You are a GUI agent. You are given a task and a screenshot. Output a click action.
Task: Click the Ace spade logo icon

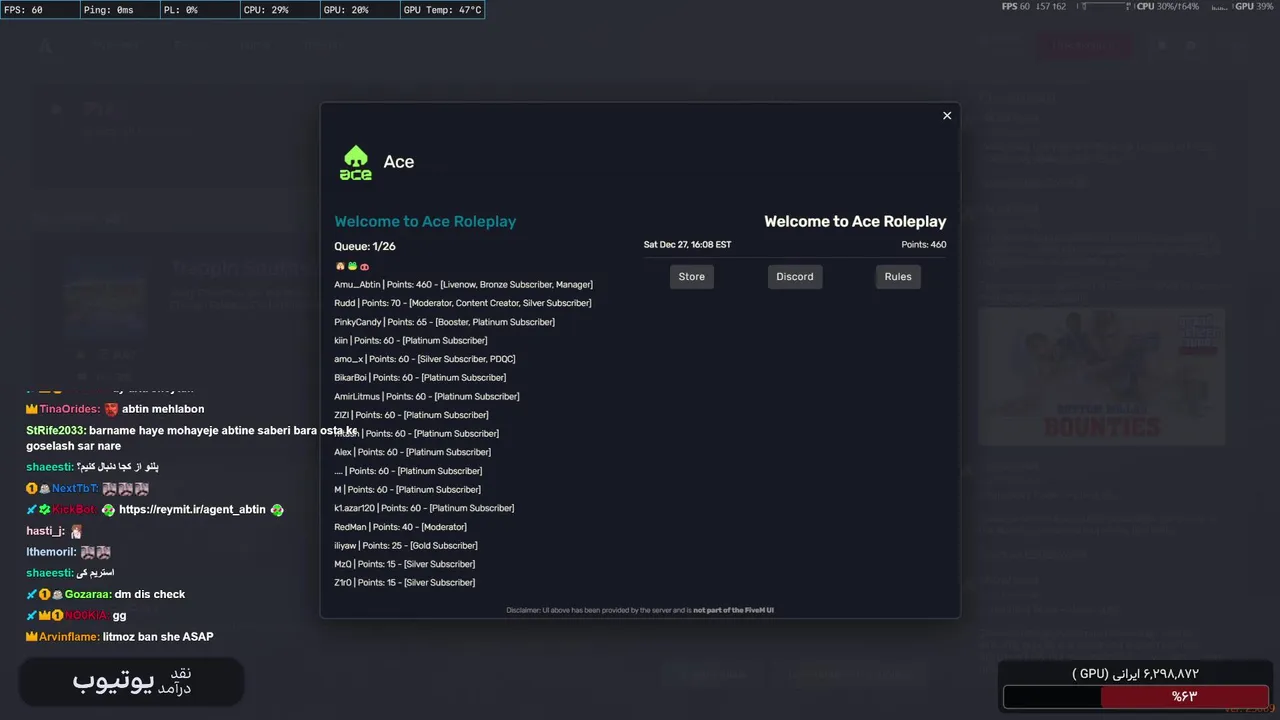(x=355, y=162)
